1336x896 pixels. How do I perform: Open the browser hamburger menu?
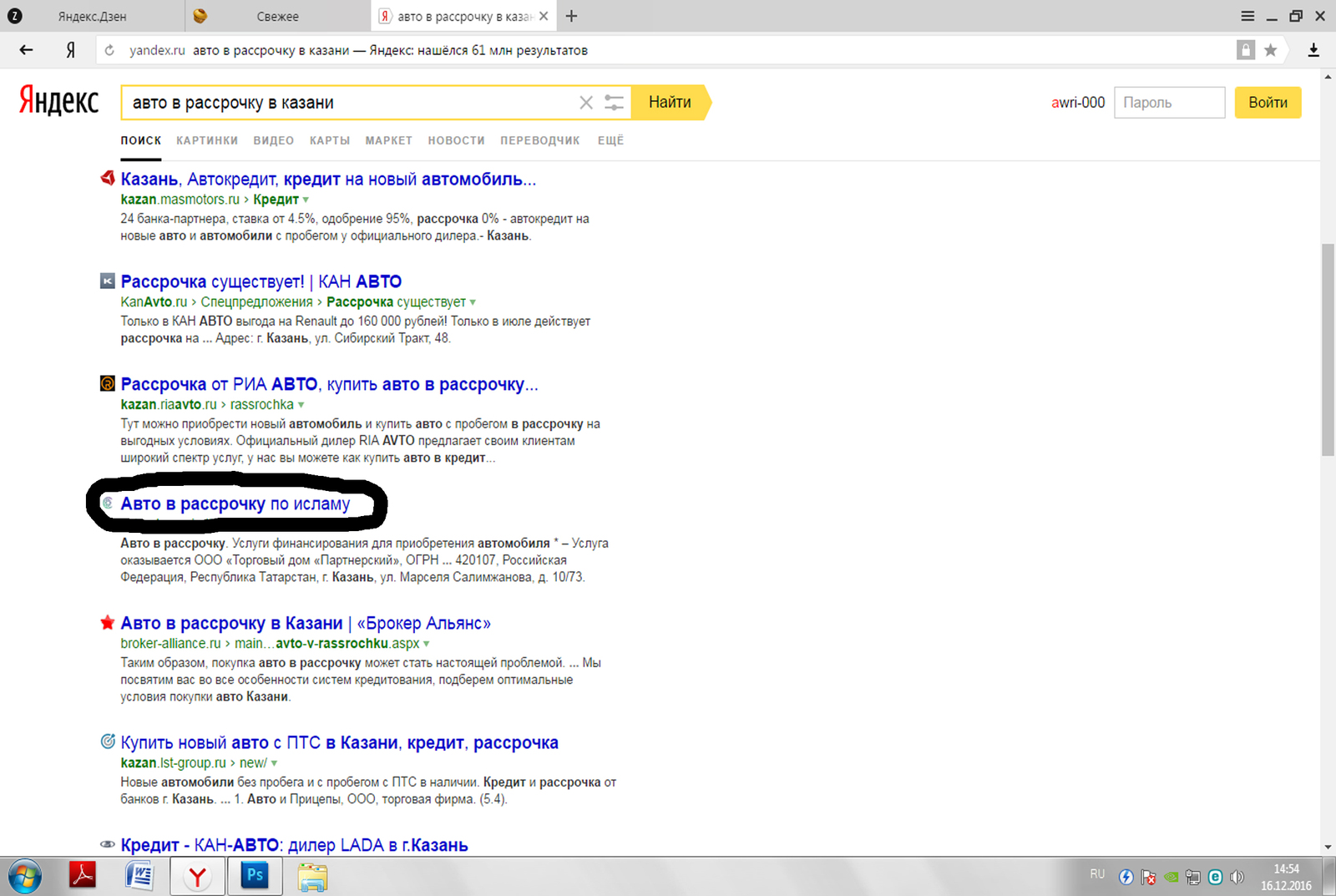click(x=1247, y=16)
